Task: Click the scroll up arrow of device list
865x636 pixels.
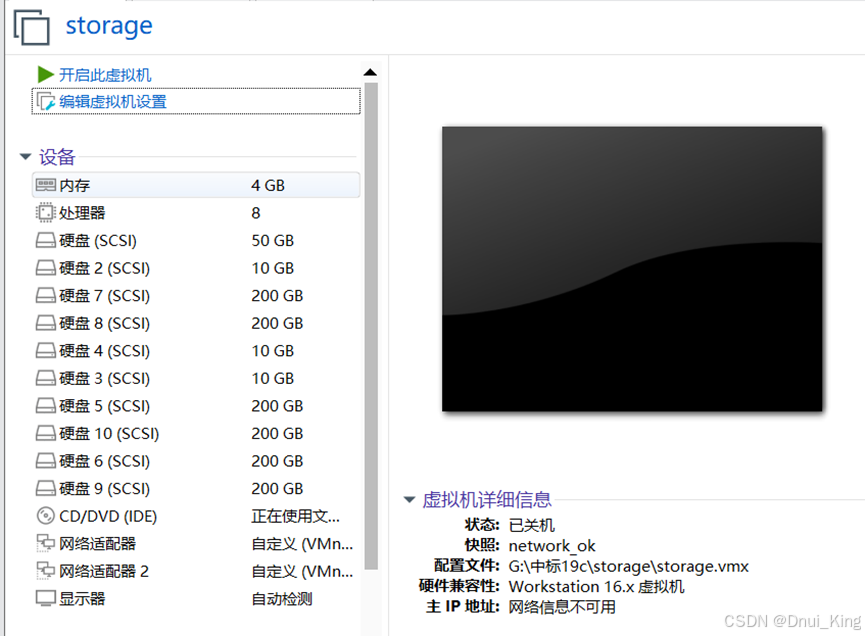Action: click(371, 72)
